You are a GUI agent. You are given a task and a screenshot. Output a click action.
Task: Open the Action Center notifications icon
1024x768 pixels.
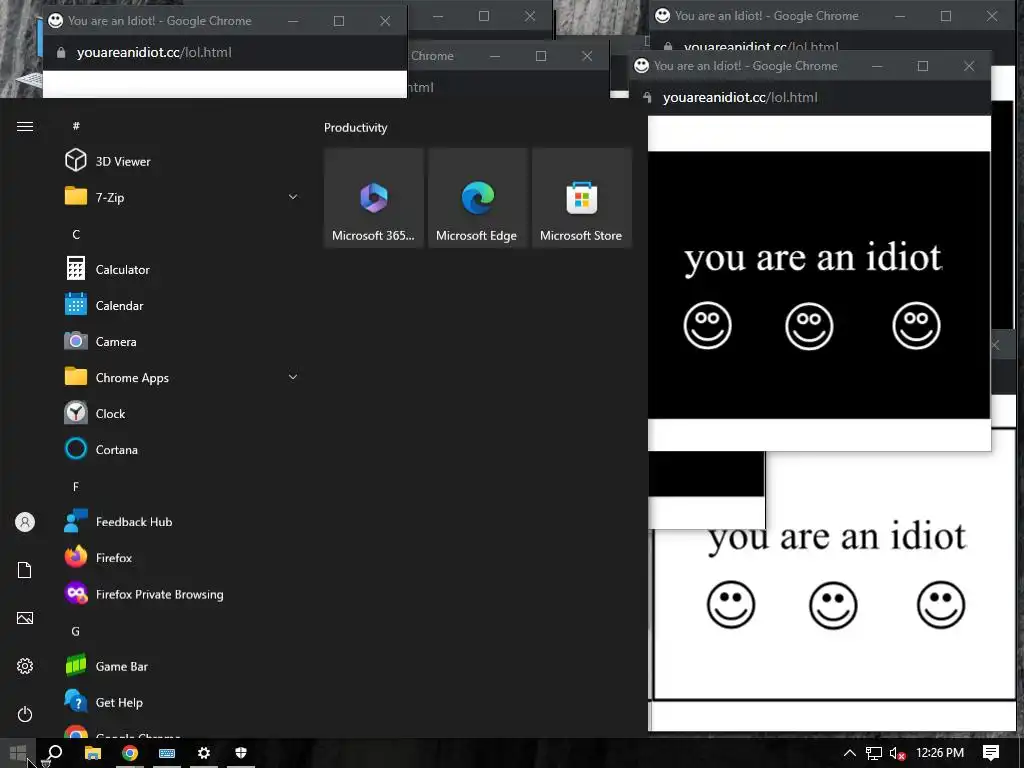click(x=991, y=753)
